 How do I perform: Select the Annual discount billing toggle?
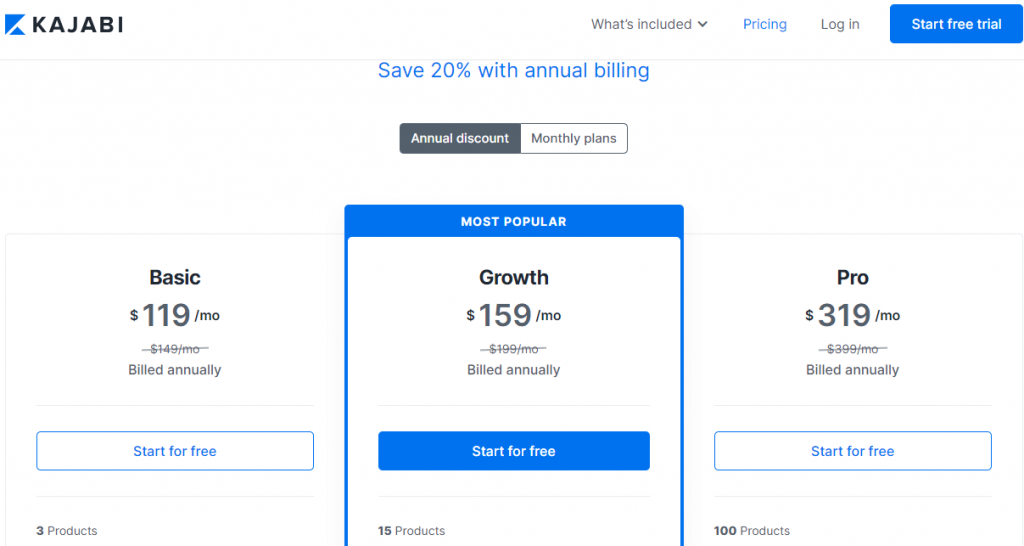click(460, 138)
